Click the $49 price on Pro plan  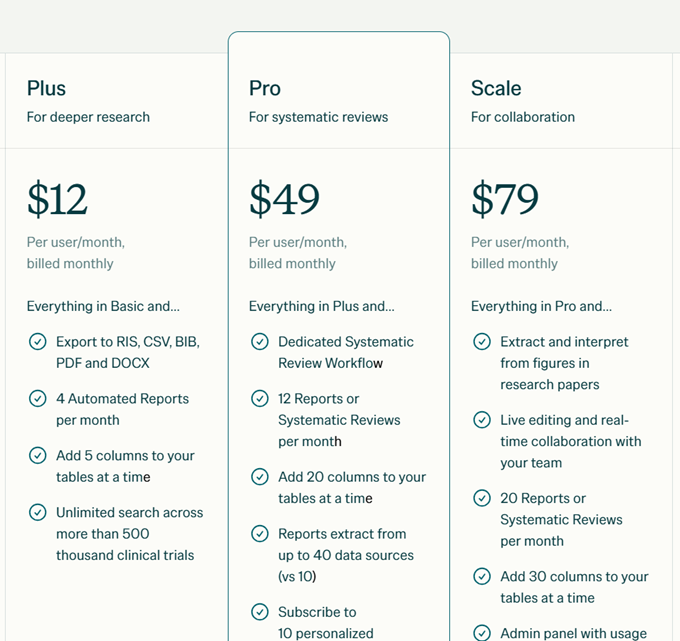tap(284, 200)
